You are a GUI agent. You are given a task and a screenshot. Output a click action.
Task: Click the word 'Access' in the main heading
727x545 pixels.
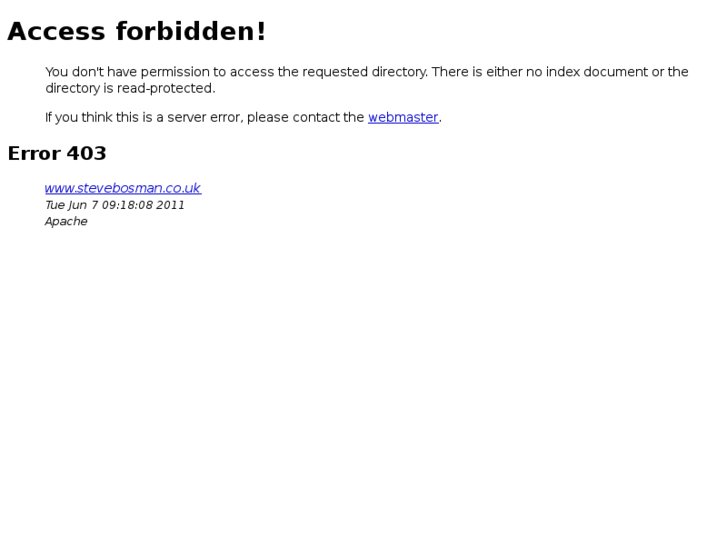(x=57, y=32)
